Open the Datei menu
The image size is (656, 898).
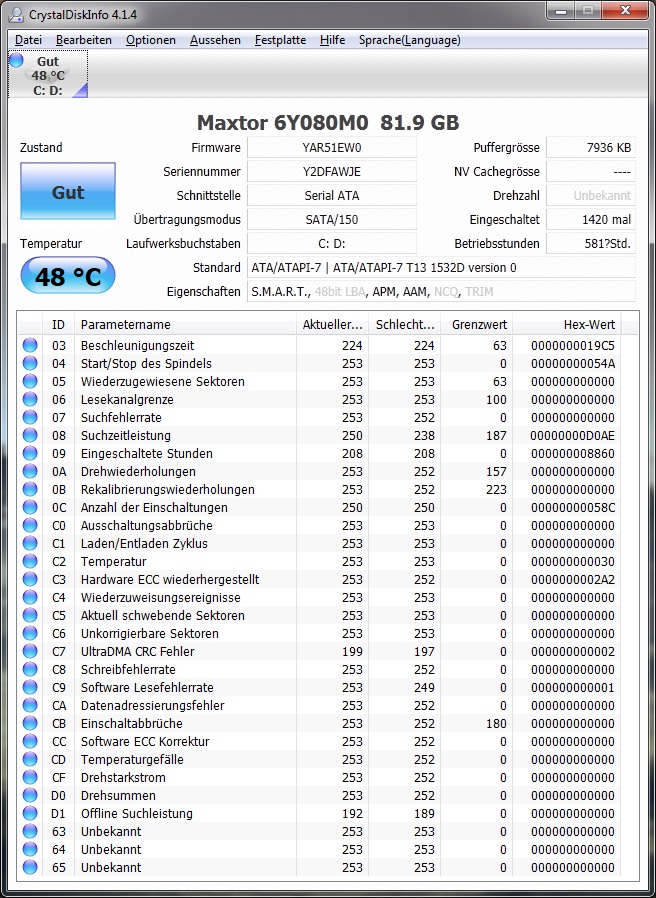pyautogui.click(x=28, y=40)
